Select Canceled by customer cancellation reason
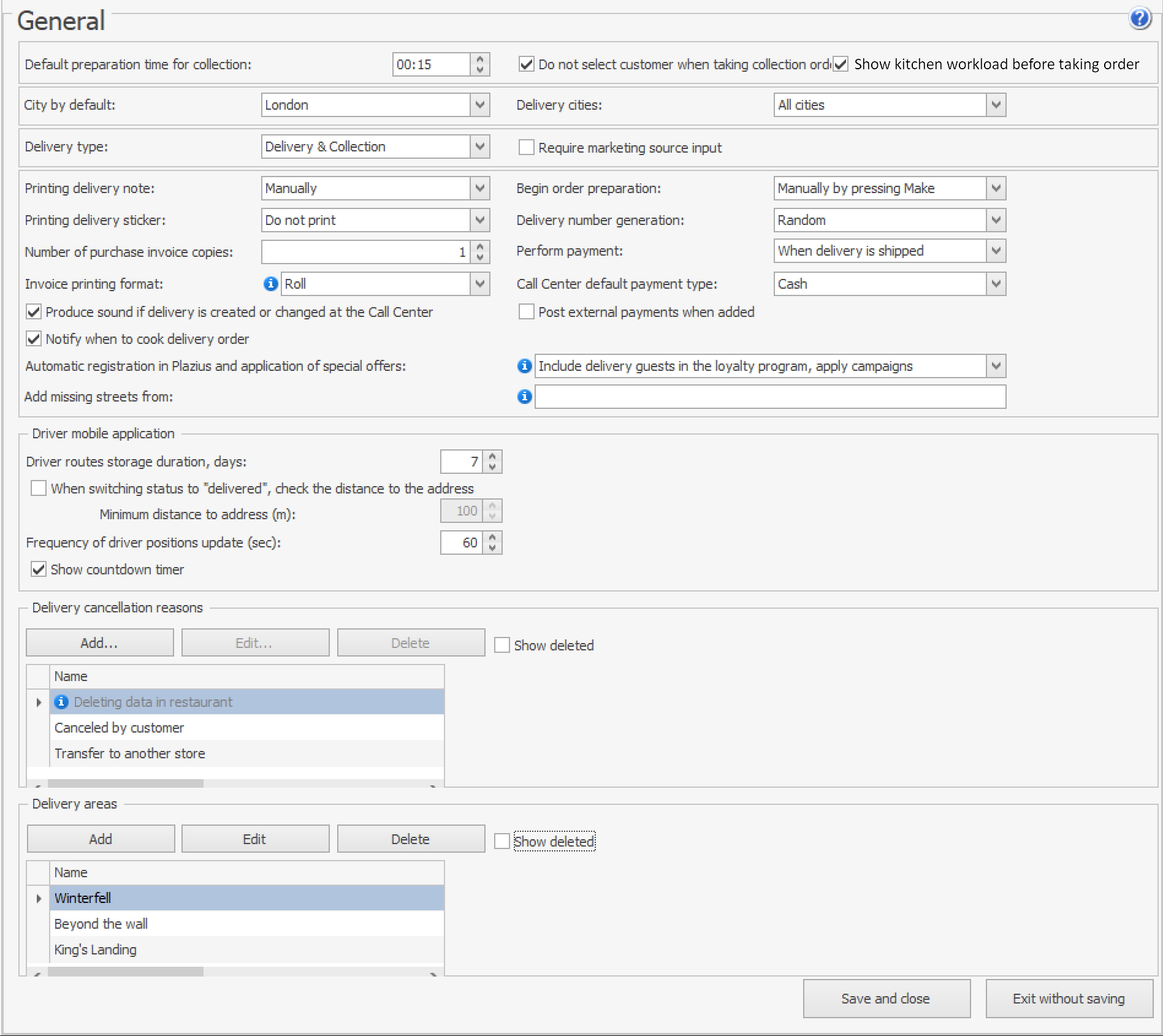Viewport: 1163px width, 1036px height. [x=120, y=728]
